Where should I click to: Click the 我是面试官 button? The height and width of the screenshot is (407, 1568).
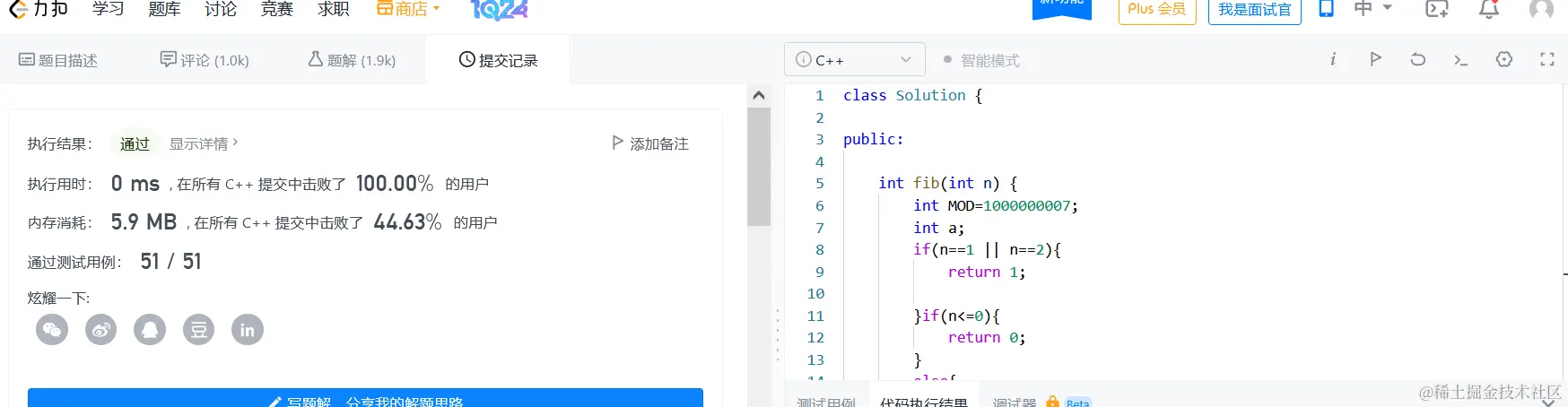[1255, 10]
